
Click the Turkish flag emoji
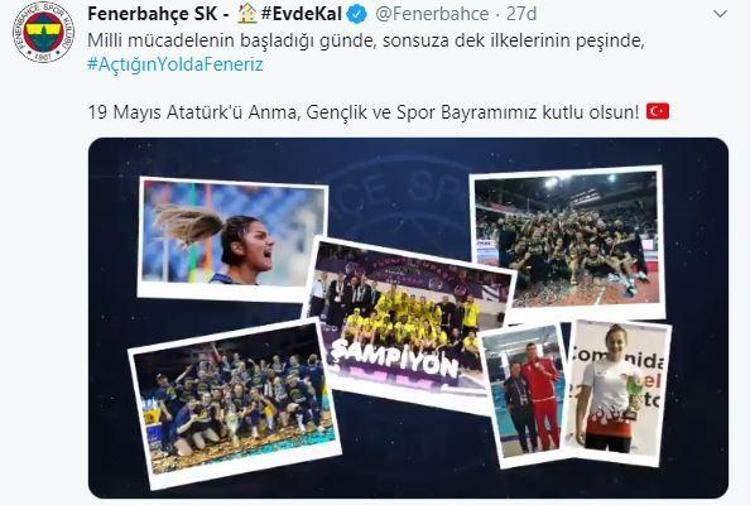[658, 111]
